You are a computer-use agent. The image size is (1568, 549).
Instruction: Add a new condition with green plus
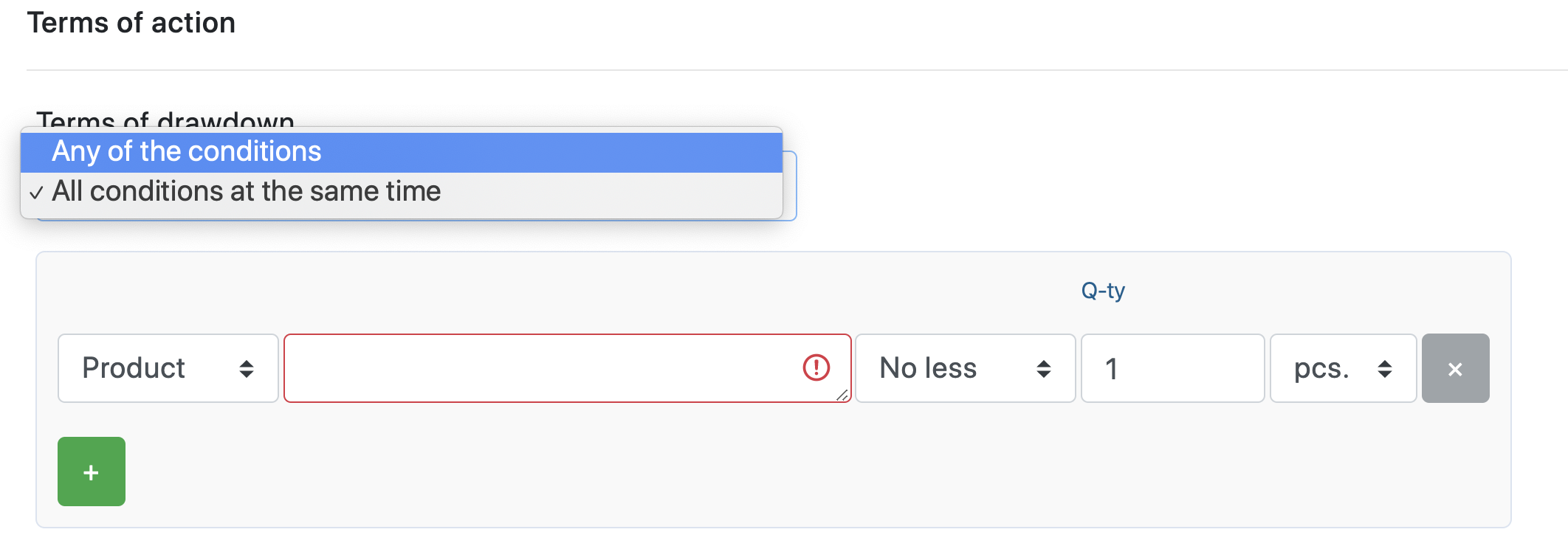pyautogui.click(x=92, y=472)
